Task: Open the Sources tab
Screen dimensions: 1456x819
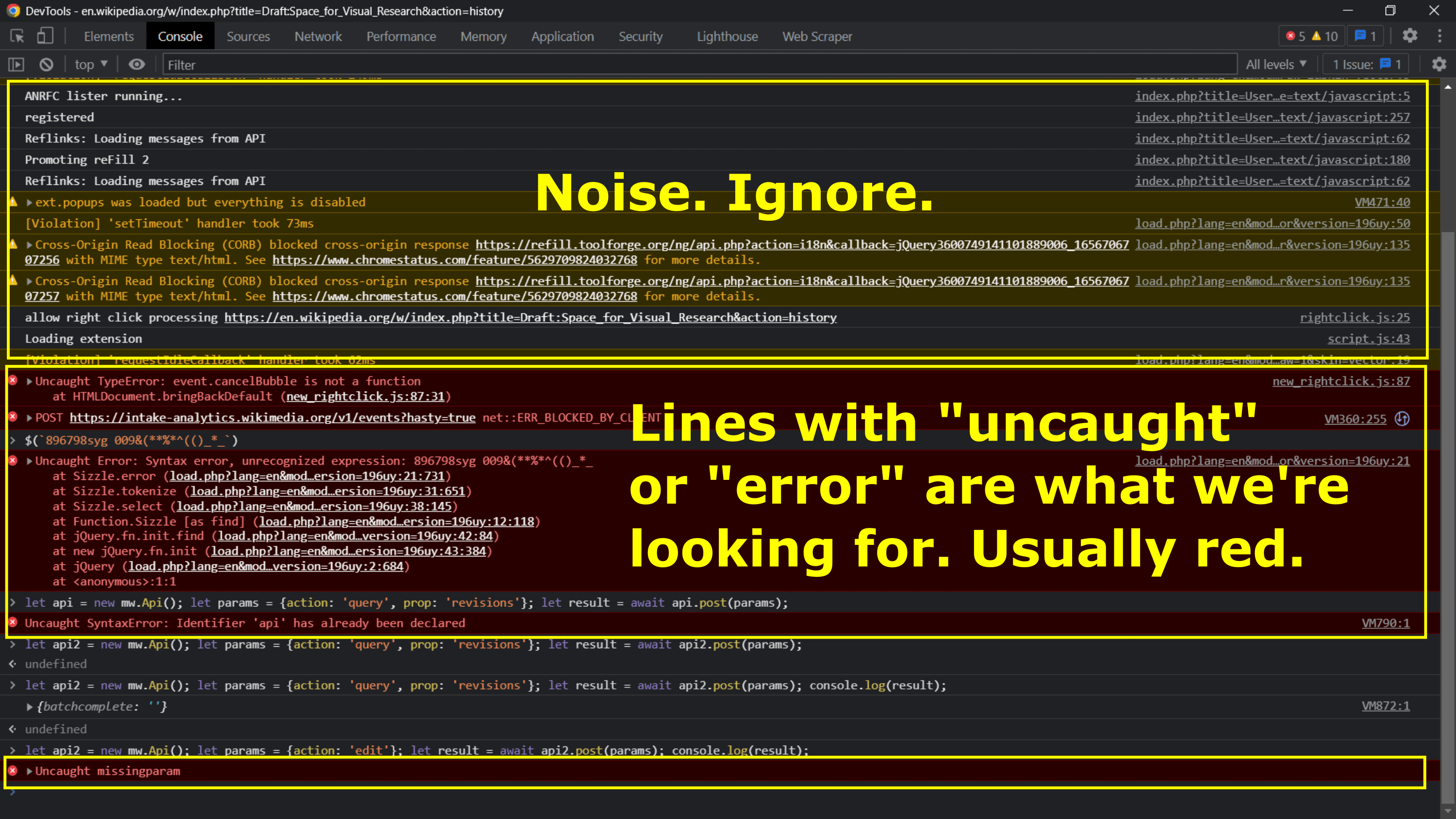Action: click(248, 36)
